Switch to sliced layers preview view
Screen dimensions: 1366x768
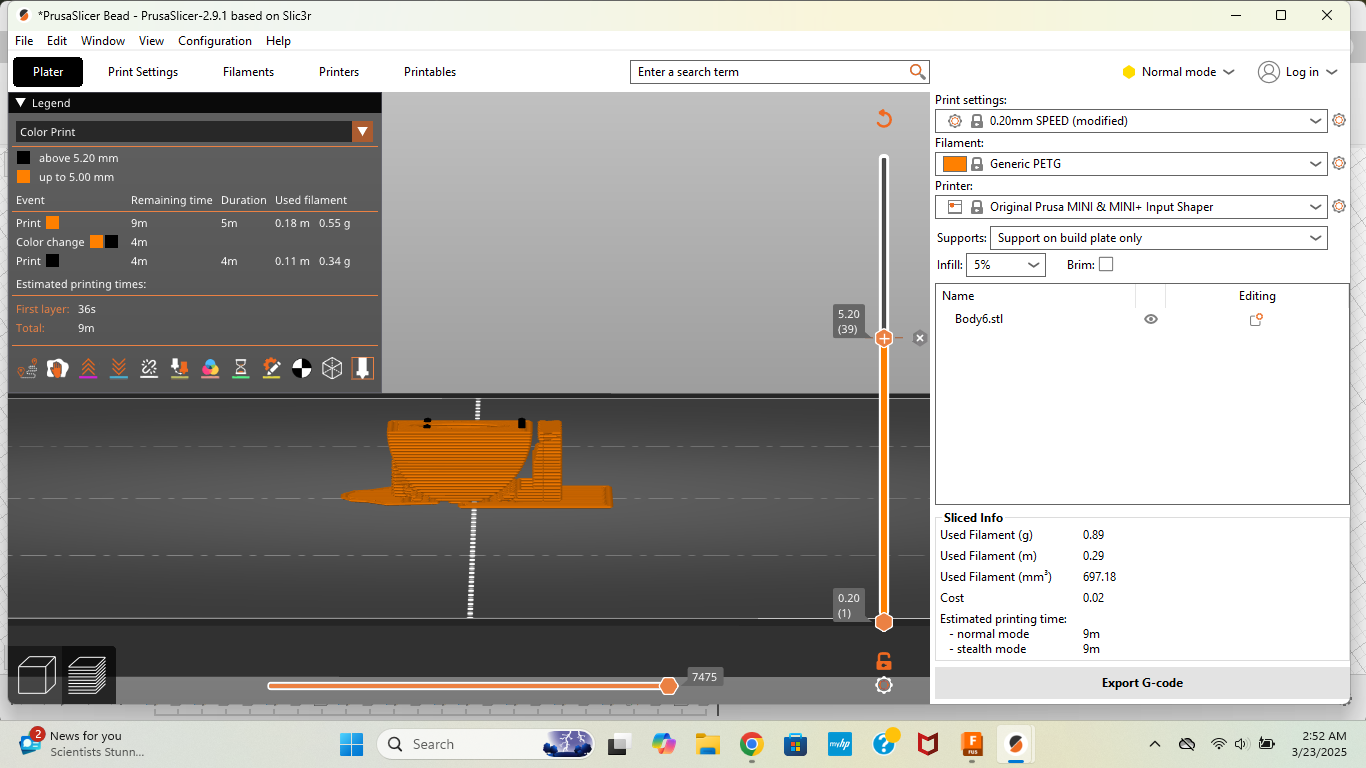click(x=87, y=675)
